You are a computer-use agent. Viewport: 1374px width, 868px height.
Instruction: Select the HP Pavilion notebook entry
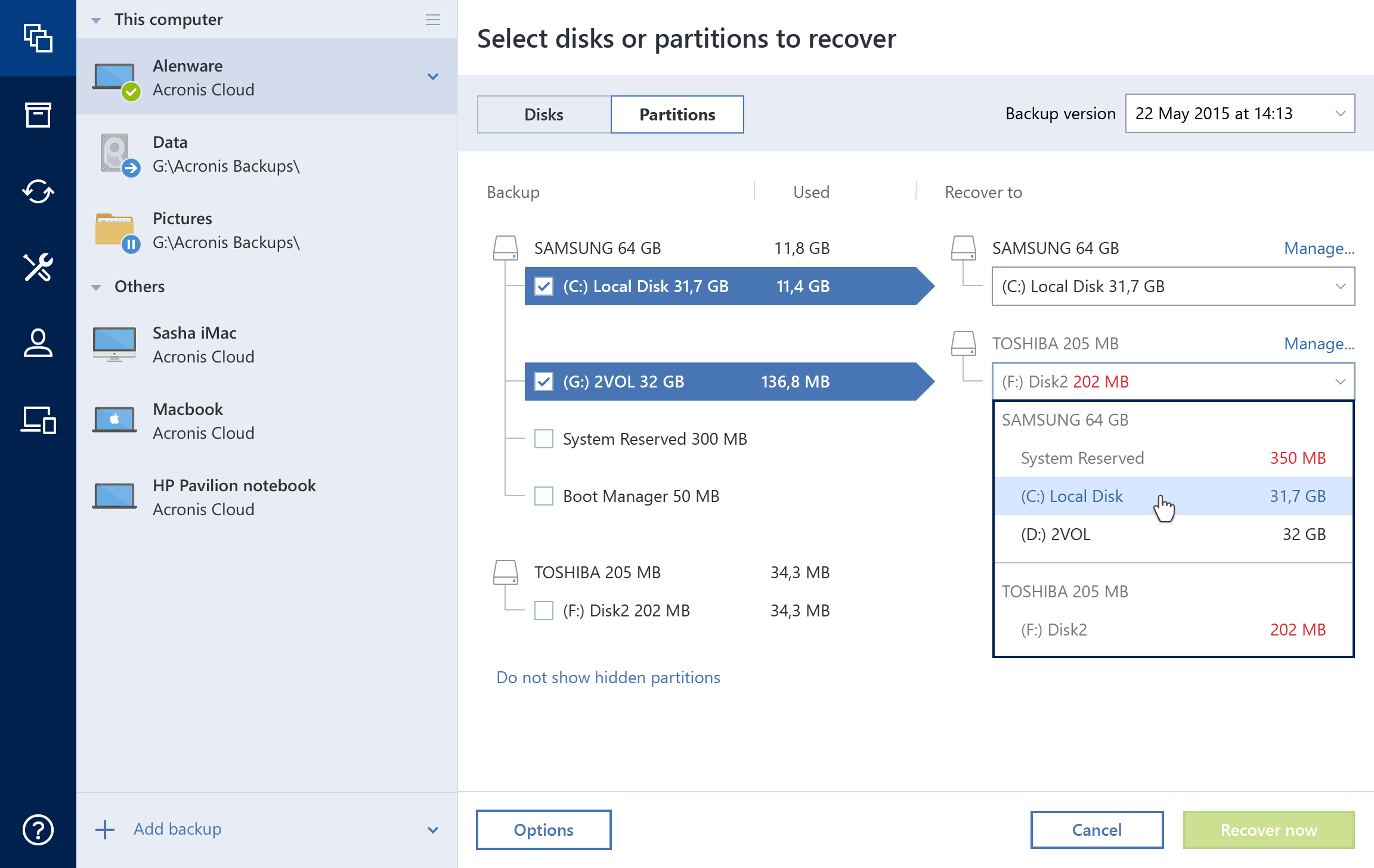tap(267, 497)
